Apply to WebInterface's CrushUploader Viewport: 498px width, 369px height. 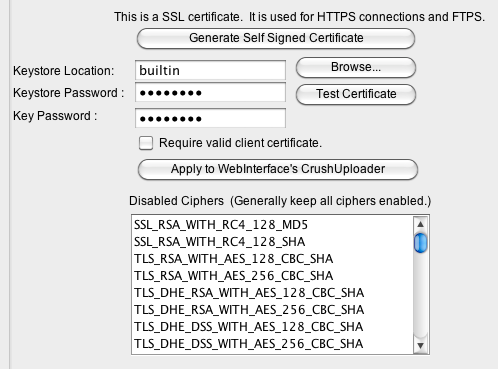tap(278, 169)
